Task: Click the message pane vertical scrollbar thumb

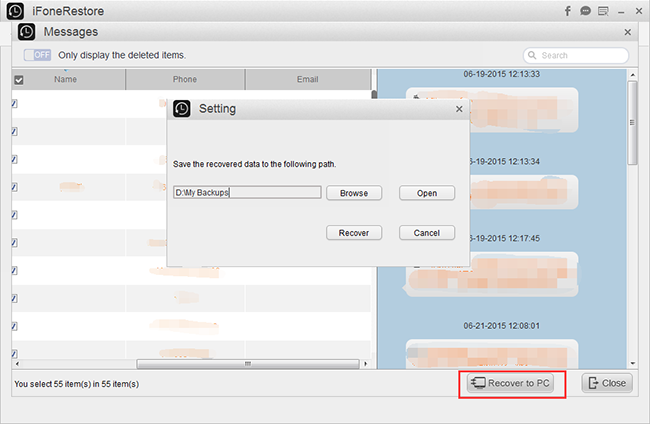Action: click(x=632, y=123)
